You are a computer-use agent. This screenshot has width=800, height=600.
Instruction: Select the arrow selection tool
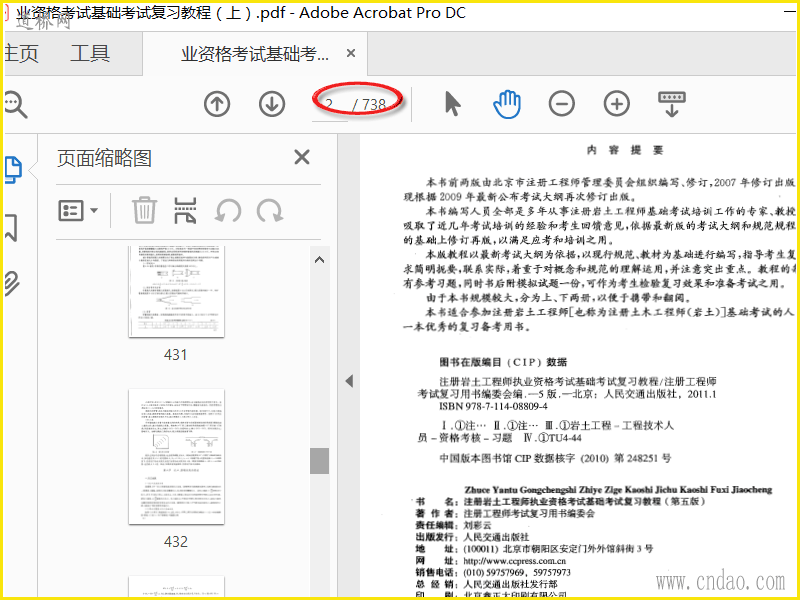point(453,104)
